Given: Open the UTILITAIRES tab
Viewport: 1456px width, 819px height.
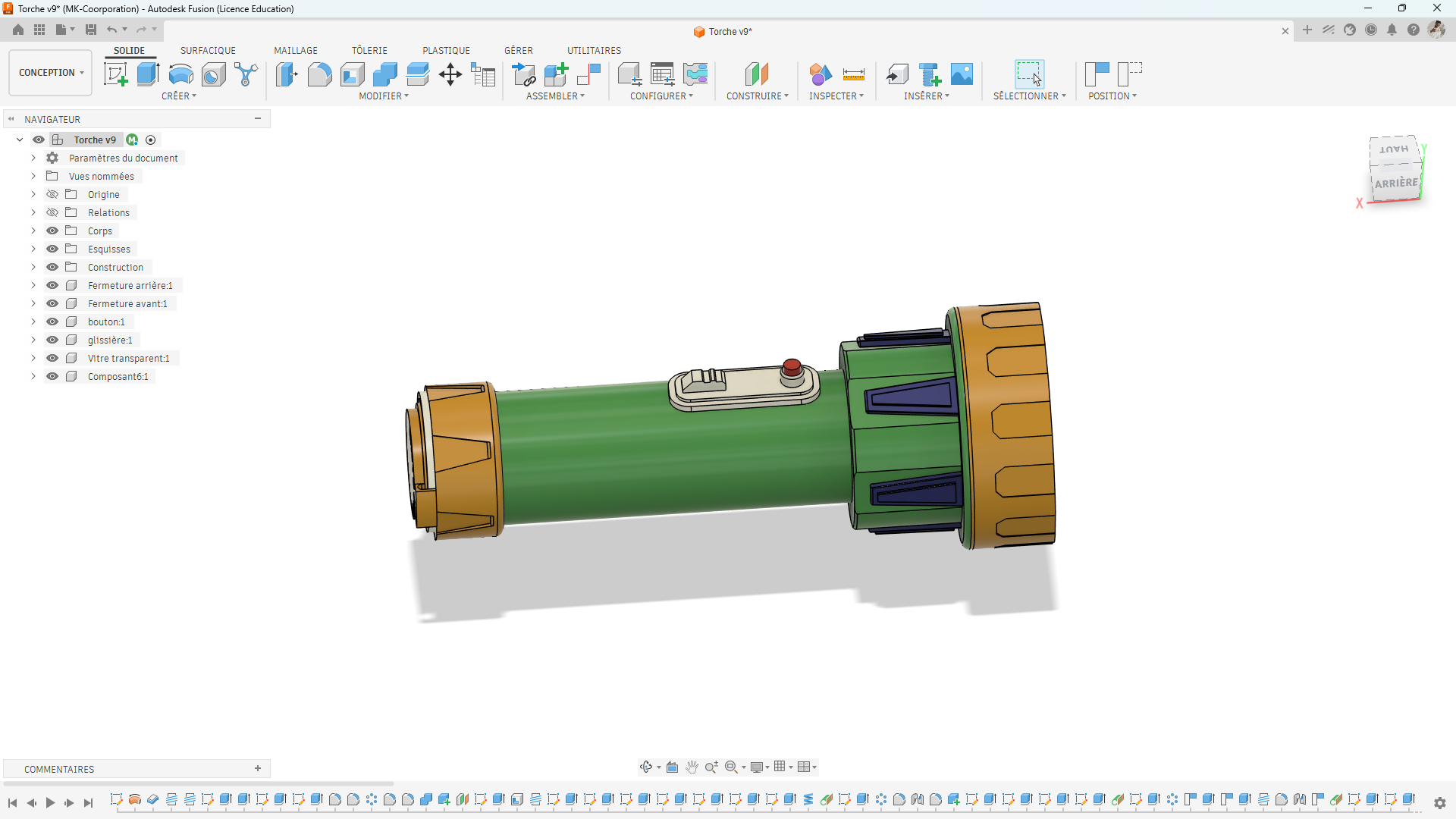Looking at the screenshot, I should coord(594,51).
